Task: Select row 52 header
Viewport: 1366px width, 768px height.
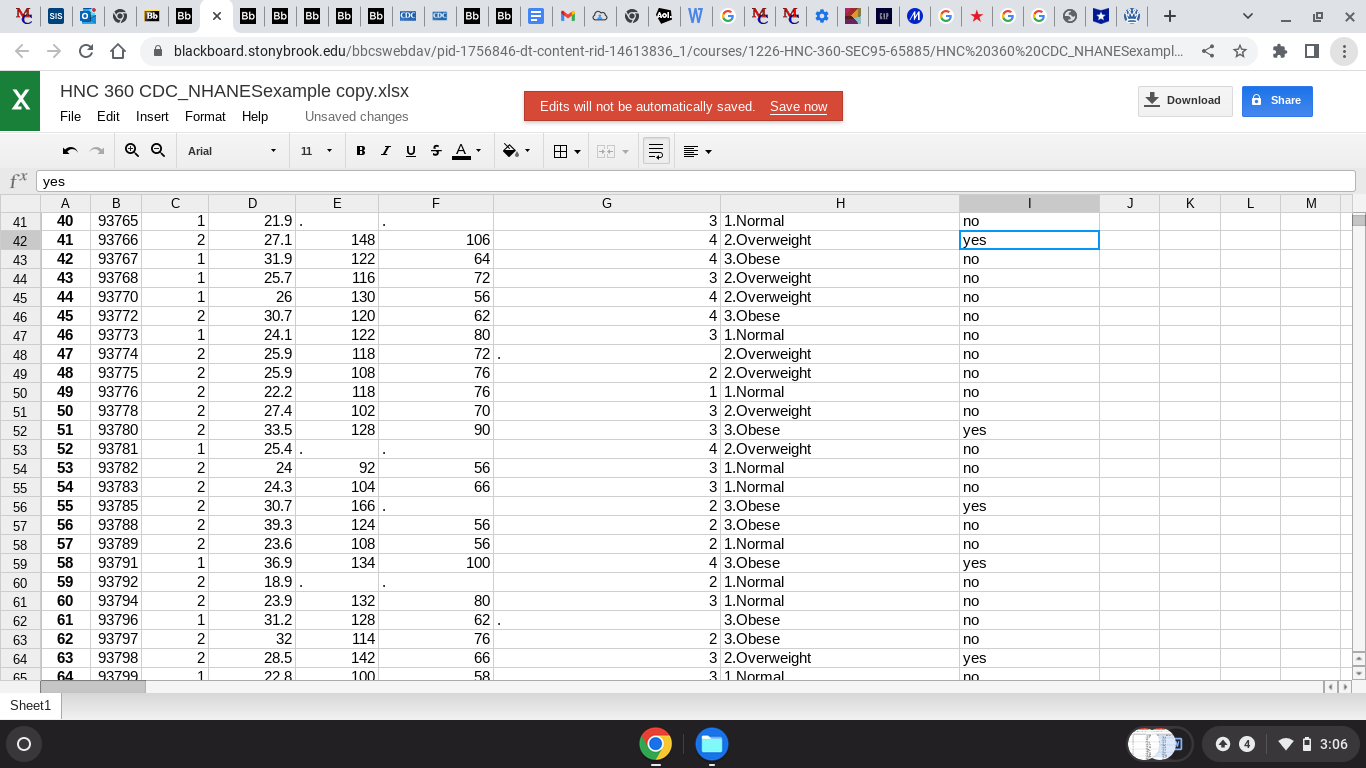Action: pyautogui.click(x=20, y=431)
